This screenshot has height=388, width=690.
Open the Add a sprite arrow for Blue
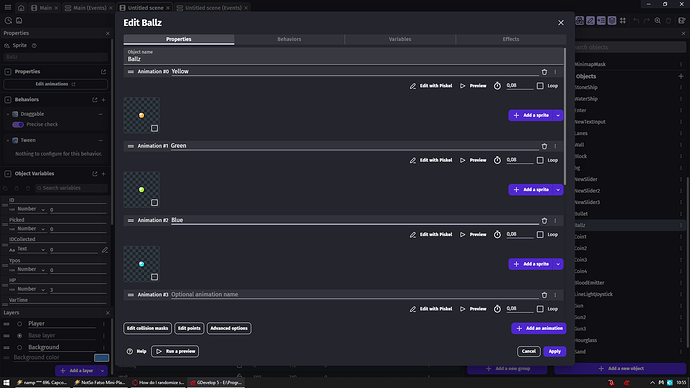coord(558,264)
